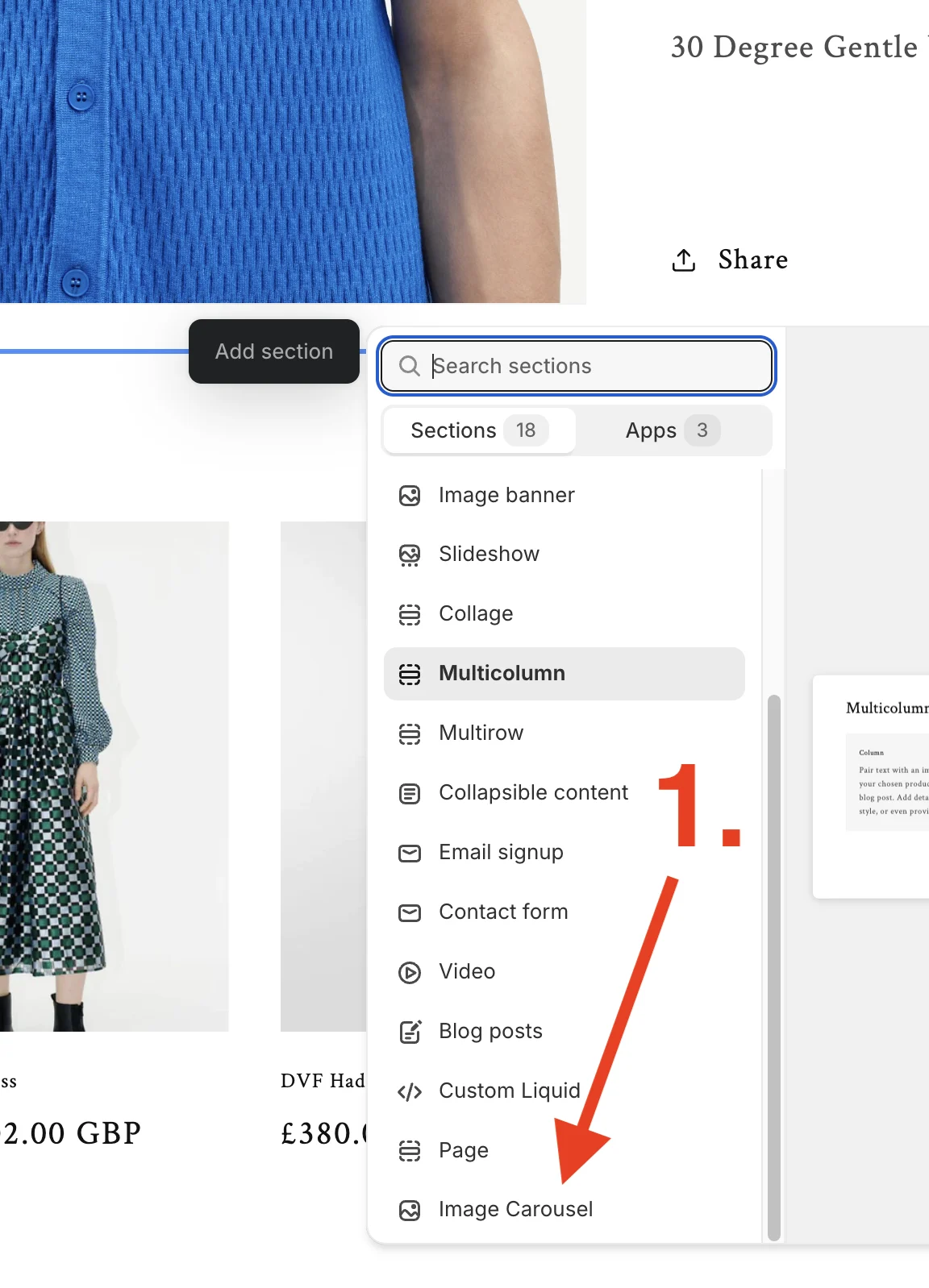The height and width of the screenshot is (1288, 929).
Task: Add the Image Carousel section
Action: [564, 1209]
